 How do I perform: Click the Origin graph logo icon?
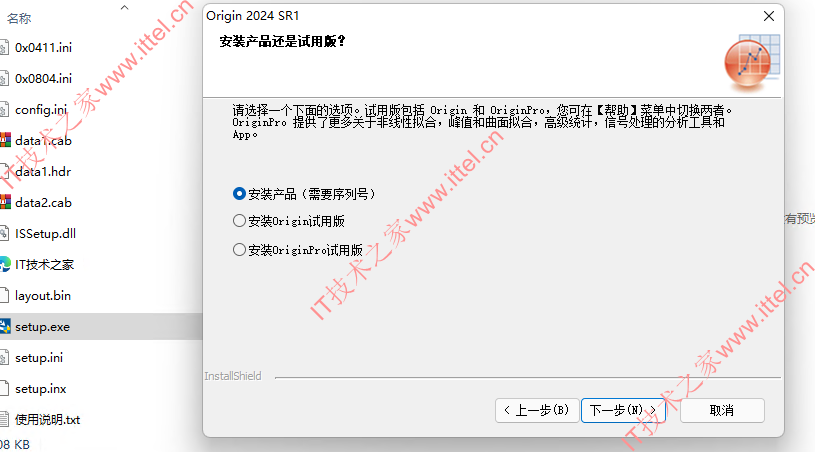click(752, 62)
